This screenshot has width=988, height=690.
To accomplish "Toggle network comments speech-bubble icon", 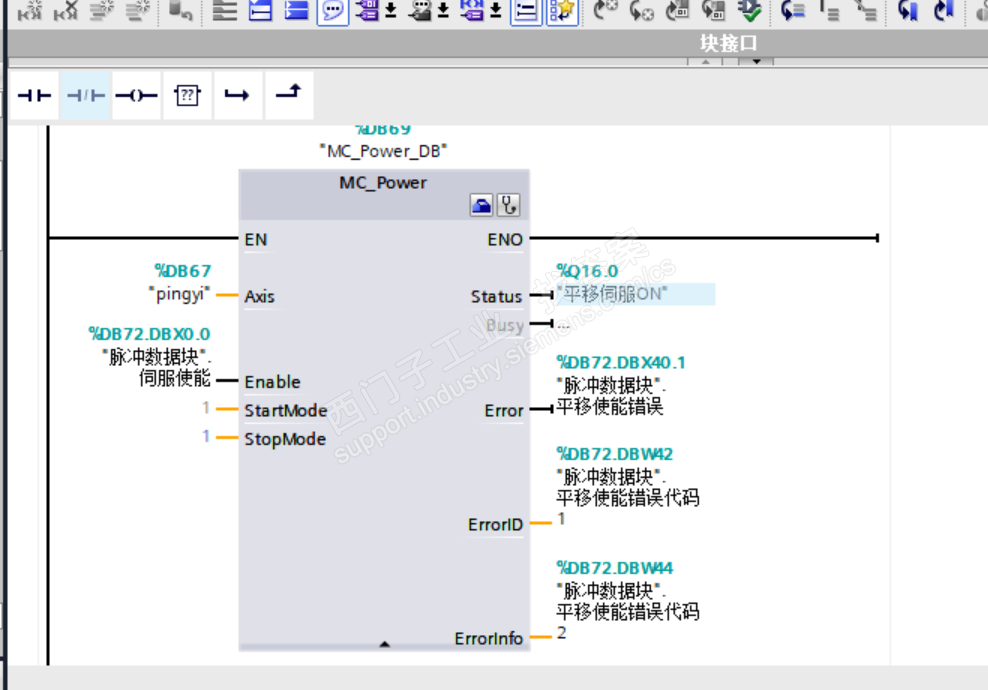I will click(333, 11).
